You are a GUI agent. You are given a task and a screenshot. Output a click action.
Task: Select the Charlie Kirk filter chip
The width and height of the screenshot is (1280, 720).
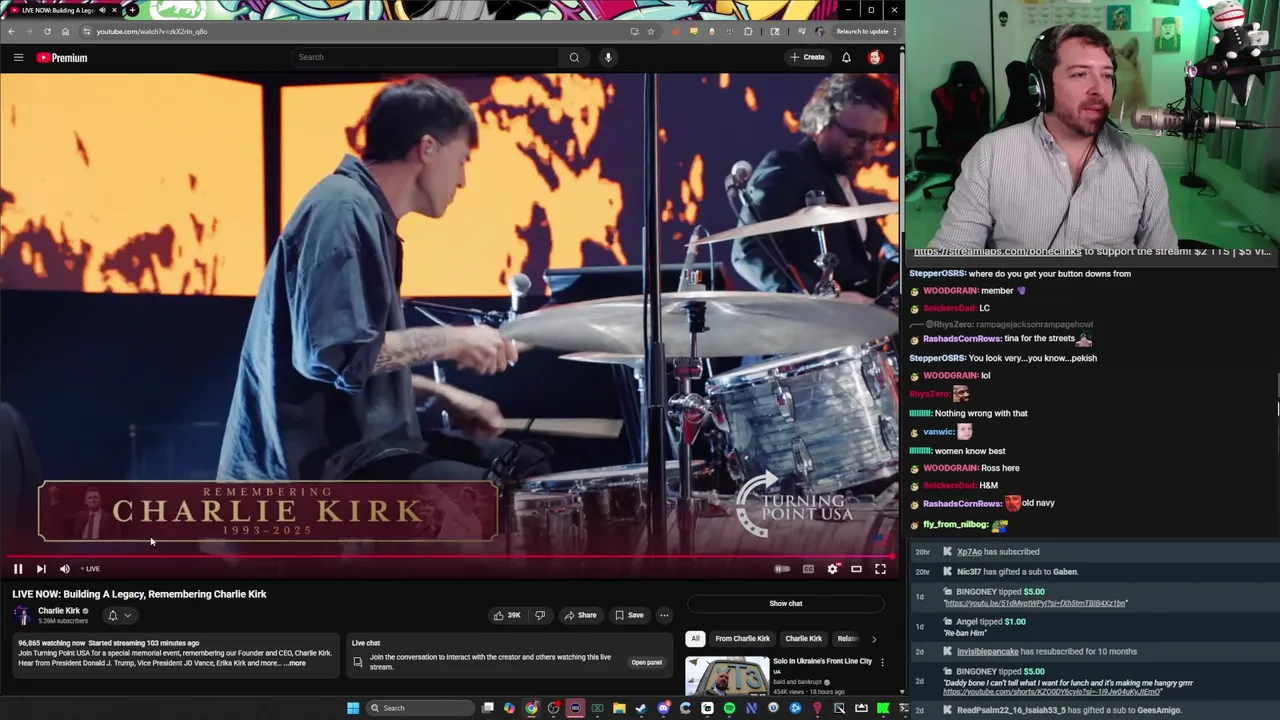point(803,638)
